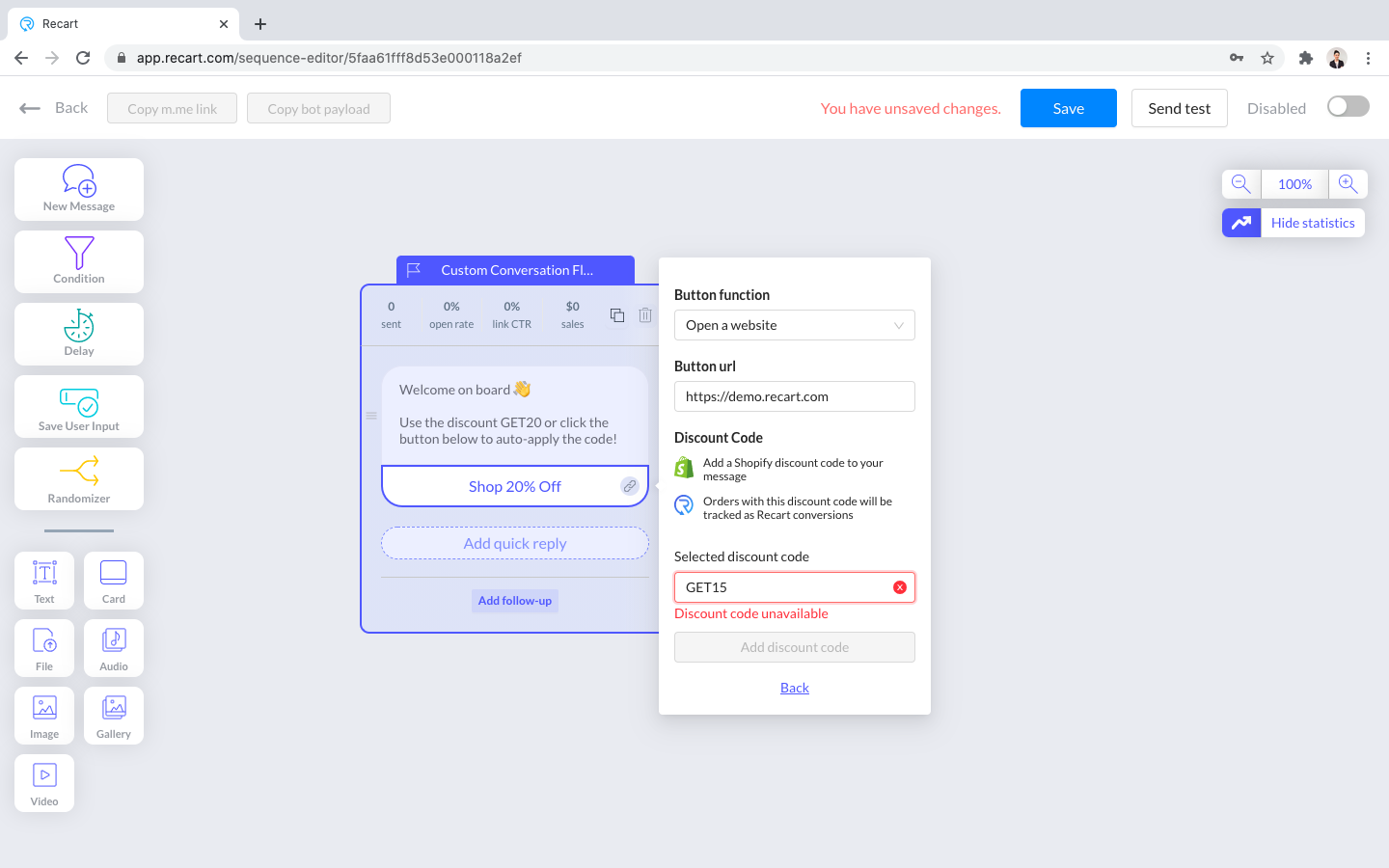
Task: Insert a Text element
Action: click(44, 581)
